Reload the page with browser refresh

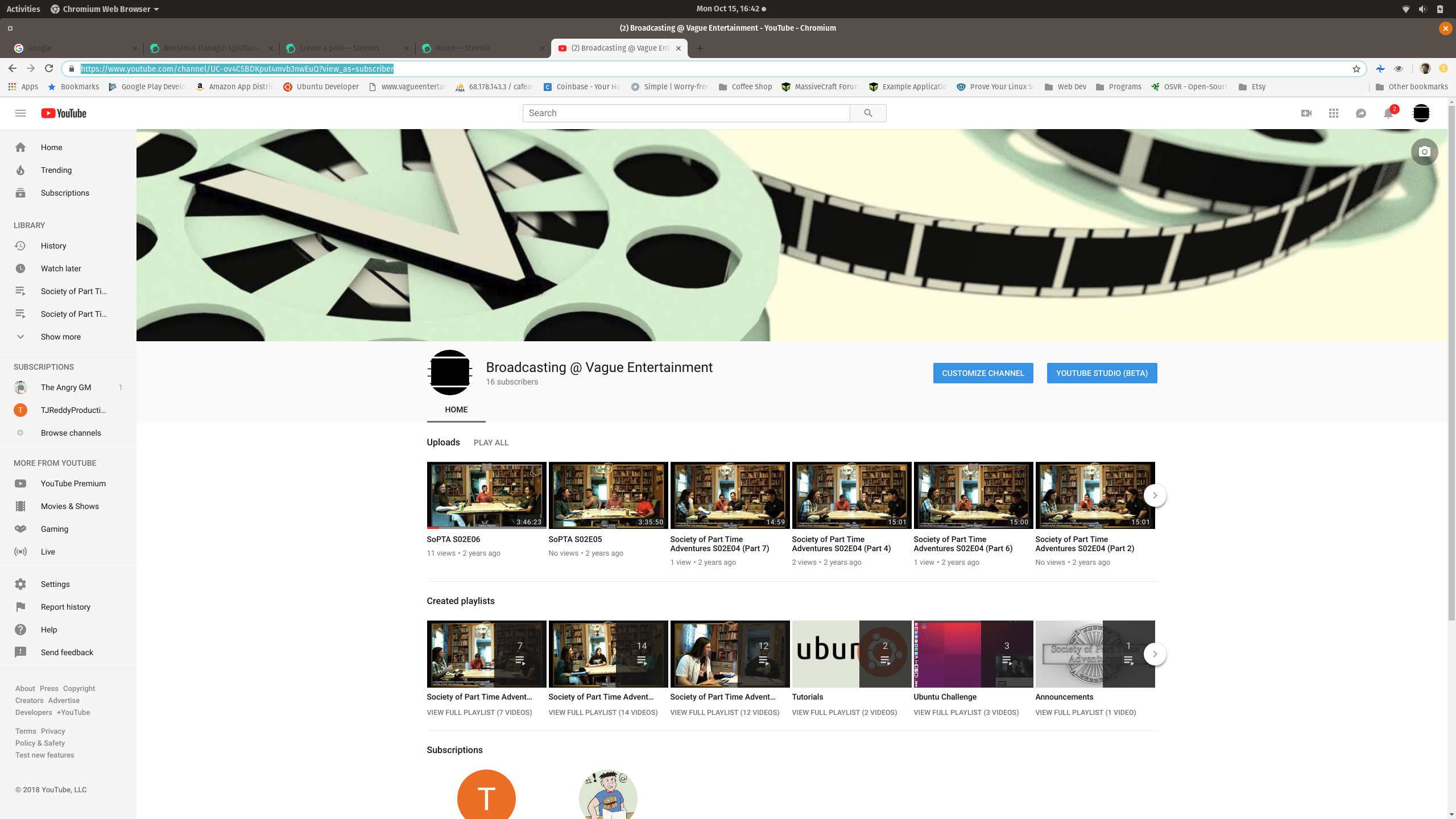(x=49, y=68)
